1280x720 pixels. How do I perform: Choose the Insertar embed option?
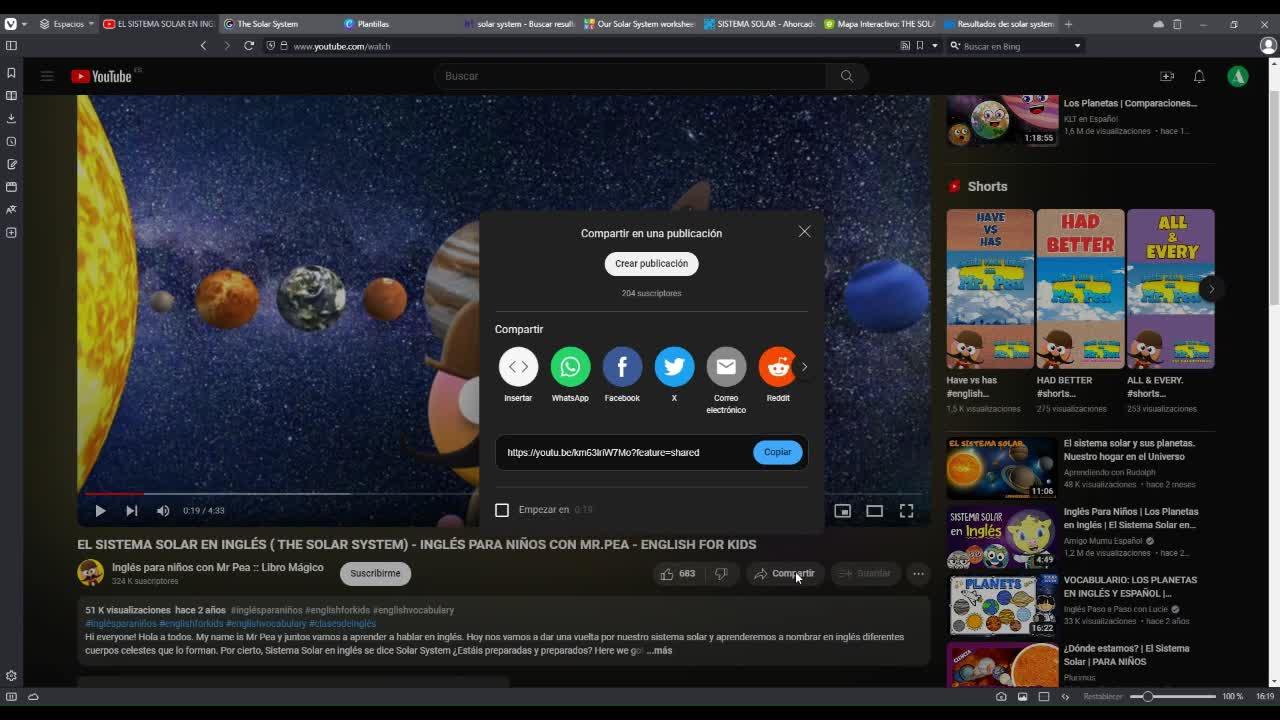[x=518, y=367]
